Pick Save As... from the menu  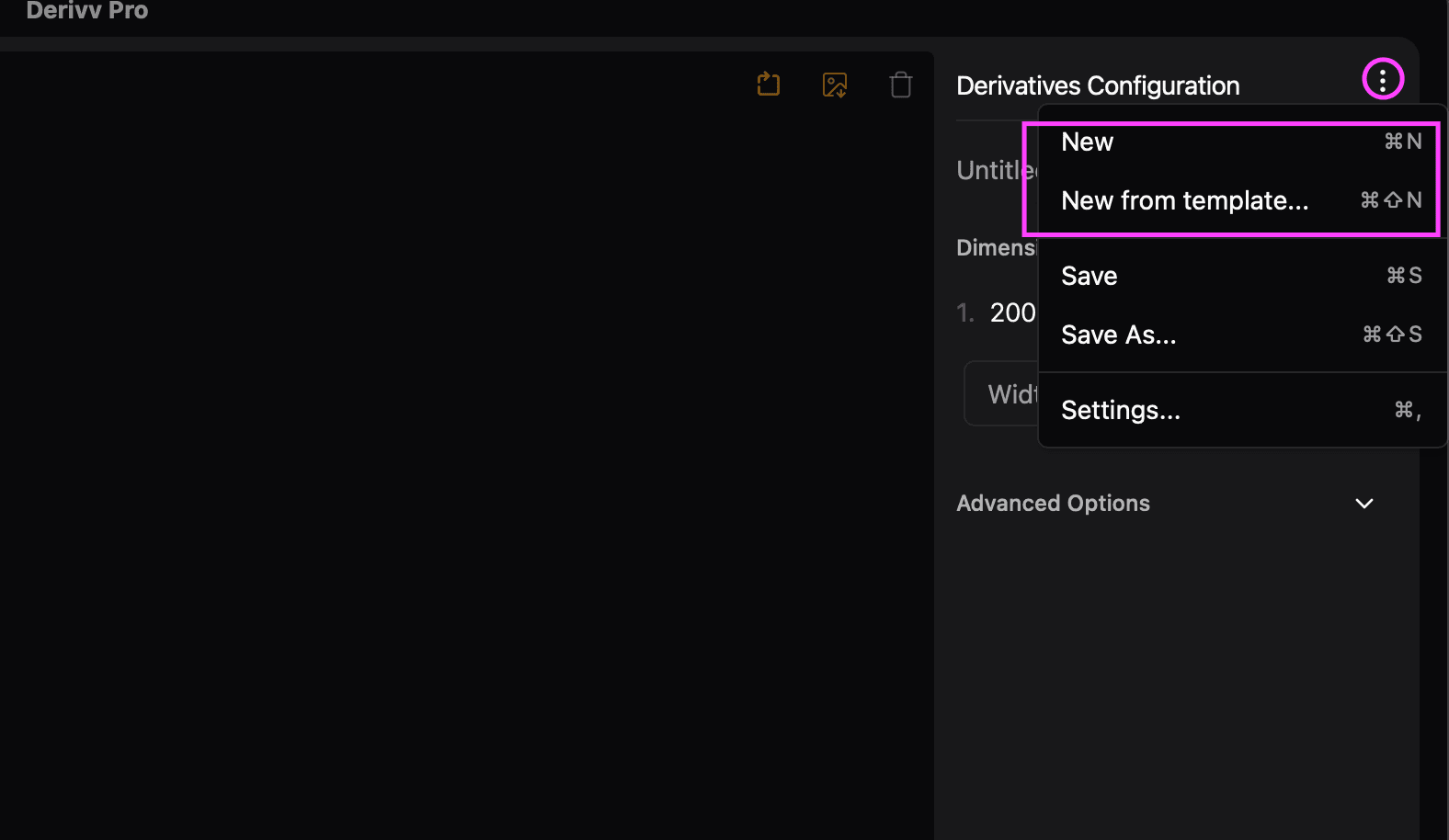[x=1118, y=335]
